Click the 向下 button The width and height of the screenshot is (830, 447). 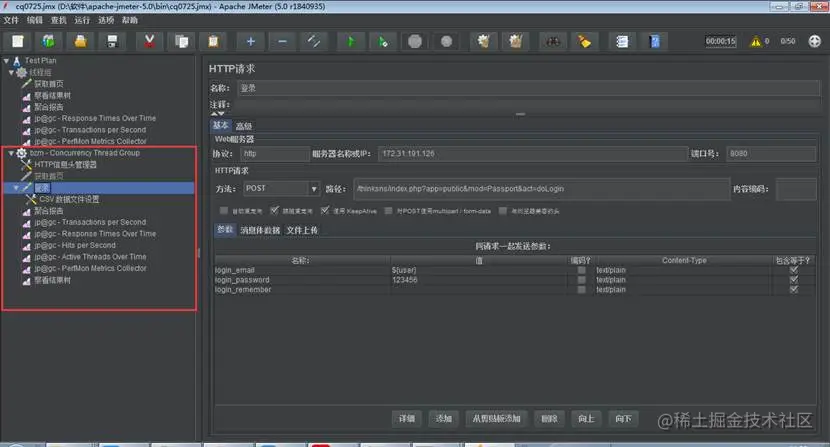click(624, 419)
